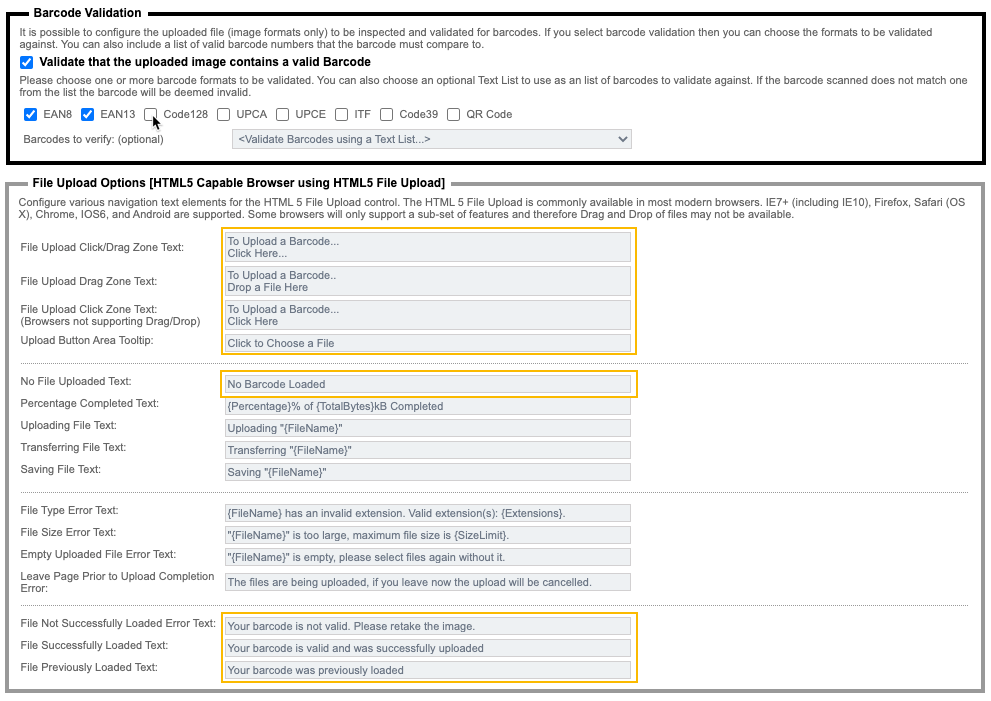991x701 pixels.
Task: Enable the UPCE barcode format
Action: pyautogui.click(x=283, y=114)
